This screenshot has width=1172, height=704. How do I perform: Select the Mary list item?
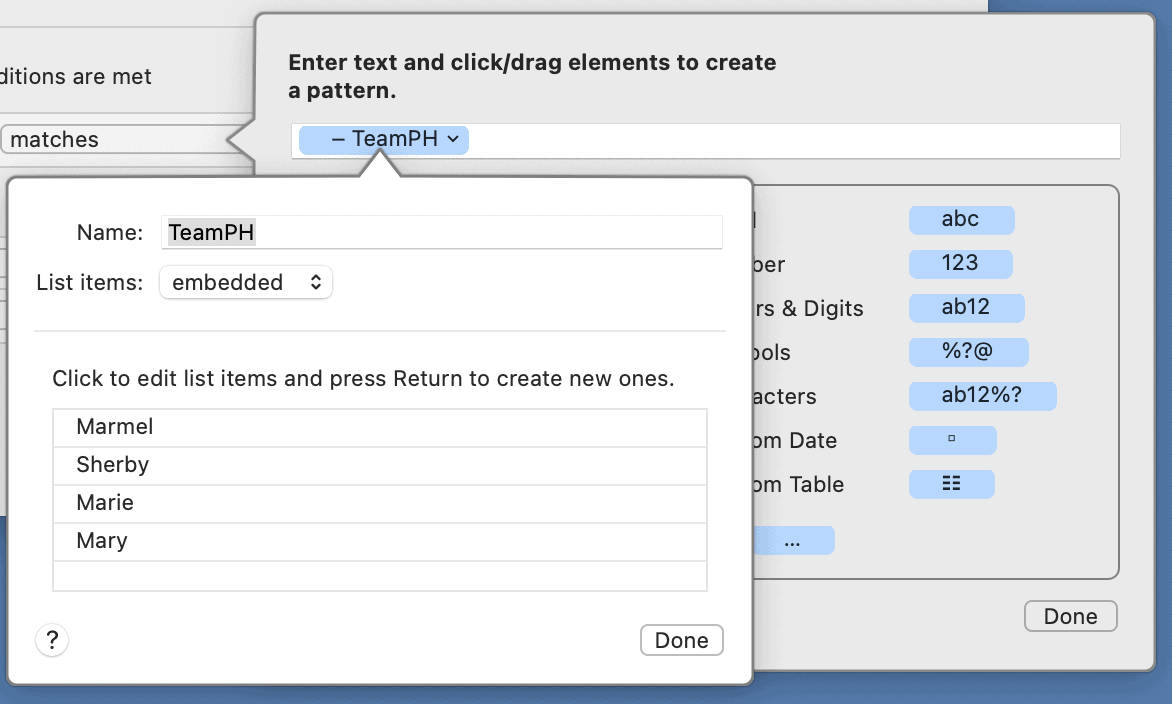(380, 542)
